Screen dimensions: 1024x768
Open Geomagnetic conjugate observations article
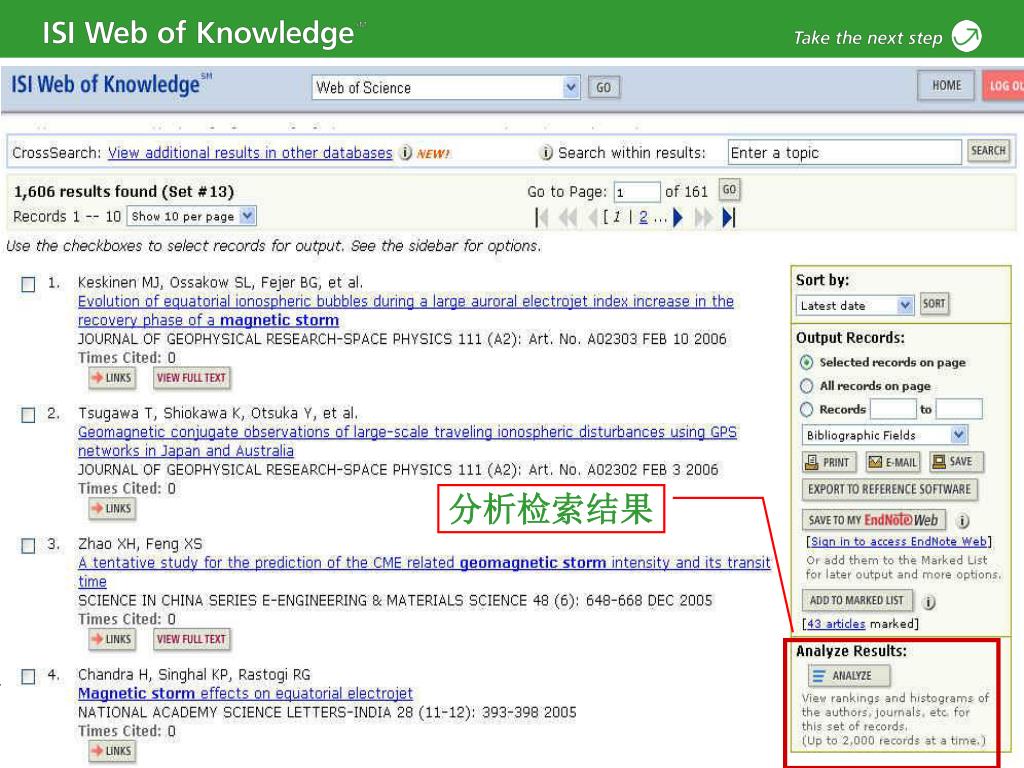(407, 441)
